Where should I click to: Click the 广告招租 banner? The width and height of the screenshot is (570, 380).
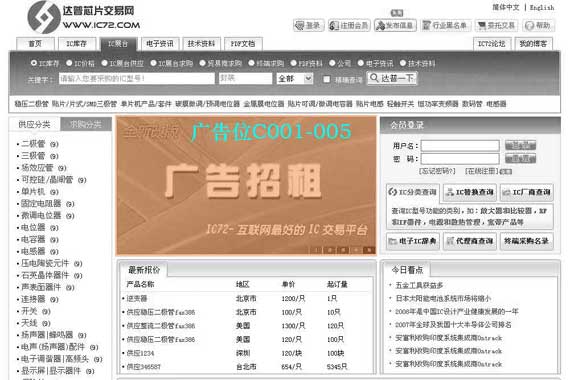246,186
